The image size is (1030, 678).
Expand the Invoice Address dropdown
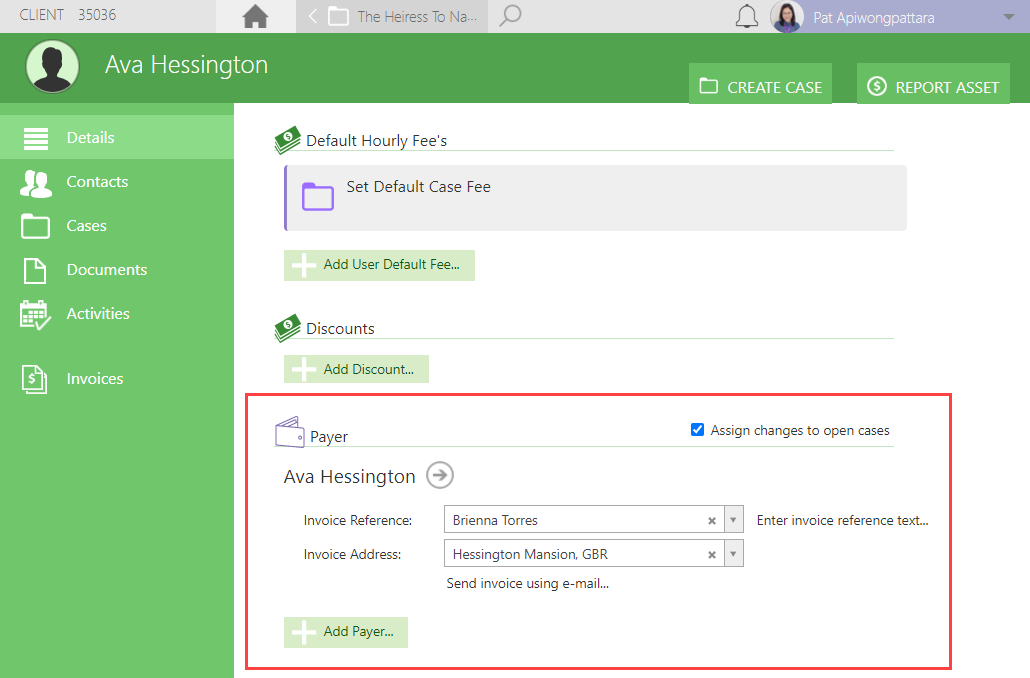[x=733, y=554]
